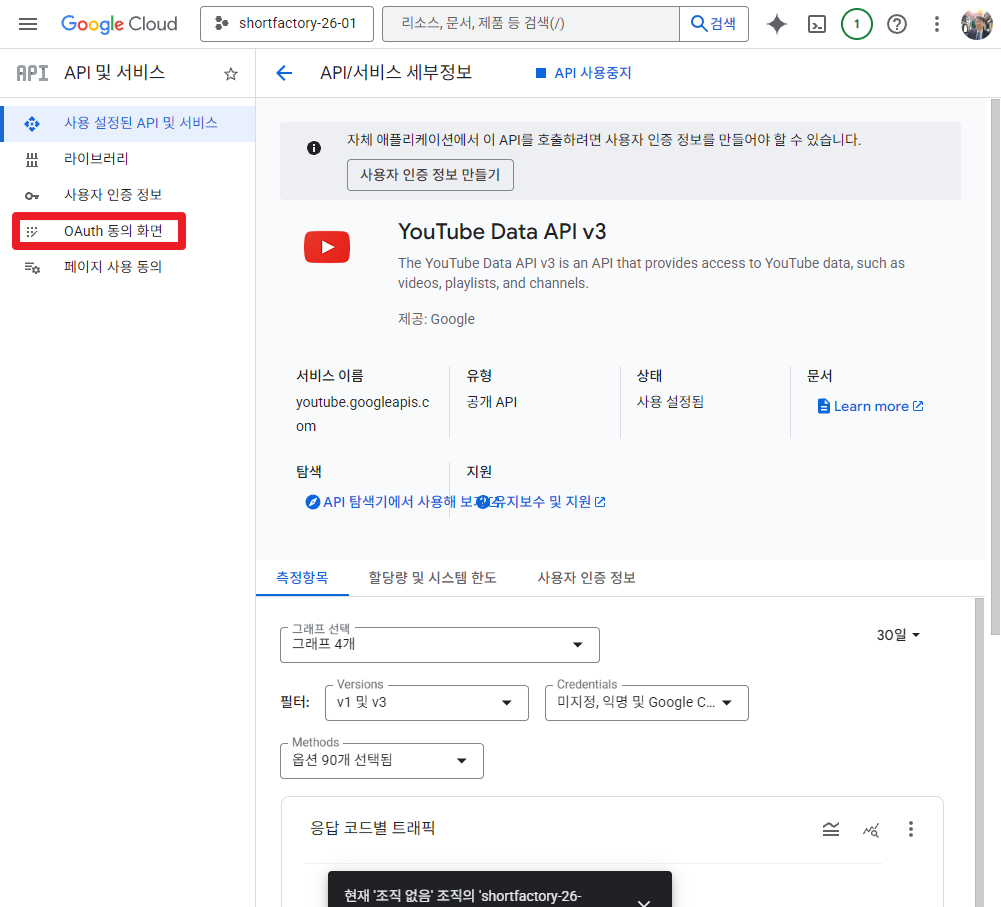Launch the Gemini assistant icon
Image resolution: width=1001 pixels, height=907 pixels.
[777, 23]
